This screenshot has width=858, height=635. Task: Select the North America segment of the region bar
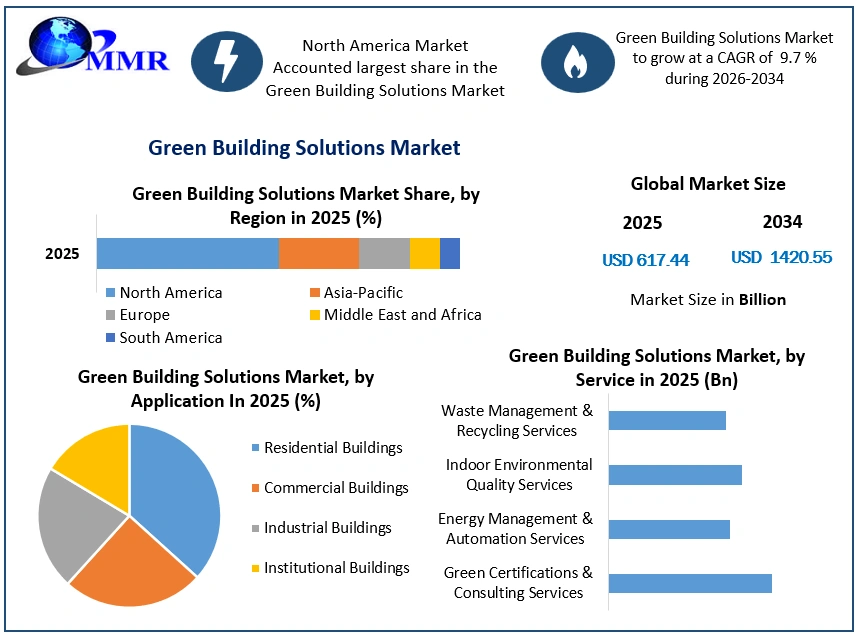coord(188,253)
